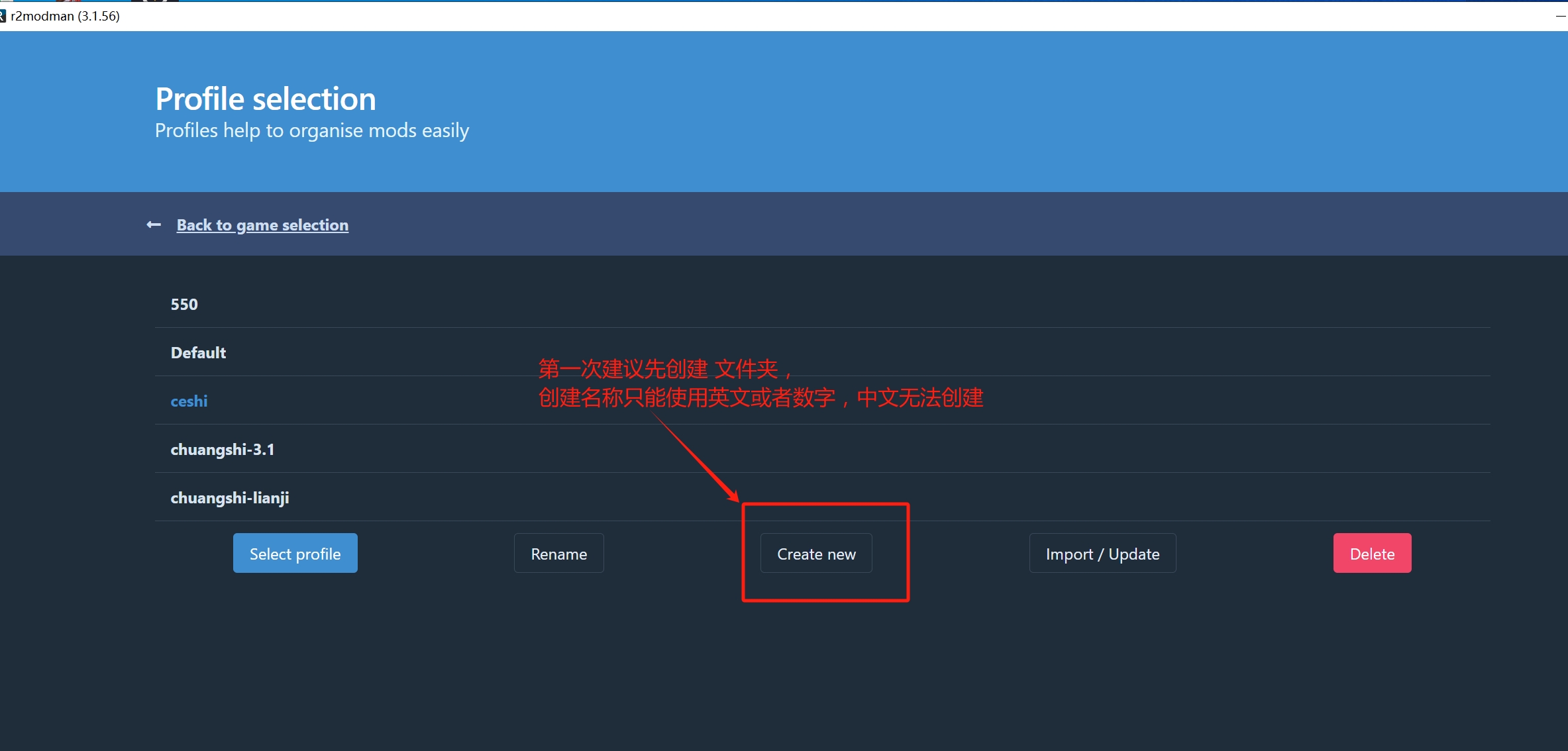Click the second line of red Chinese annotation
Screen dimensions: 1568x751
760,398
